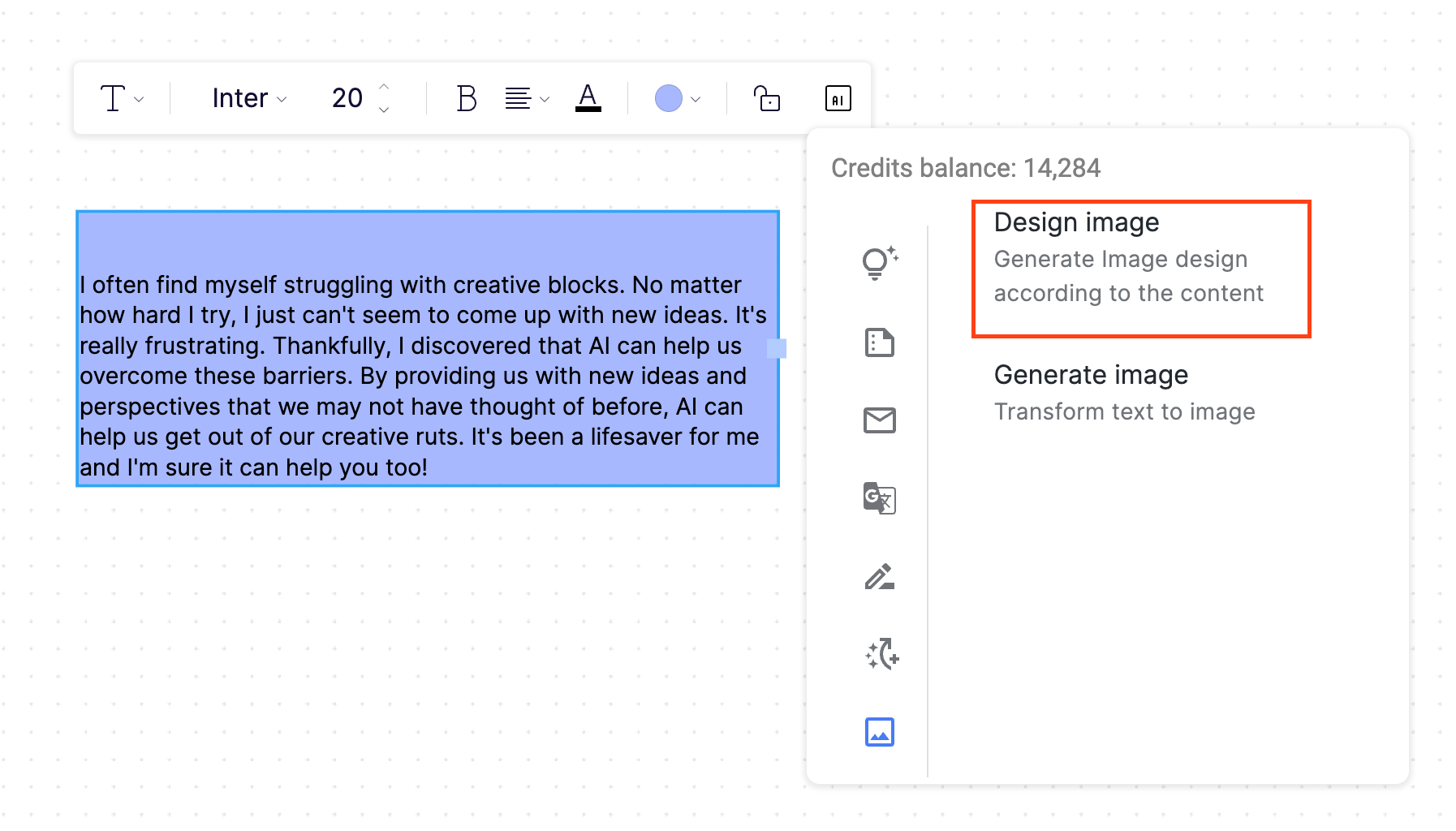1456x831 pixels.
Task: Expand the text alignment dropdown arrow
Action: coord(545,99)
